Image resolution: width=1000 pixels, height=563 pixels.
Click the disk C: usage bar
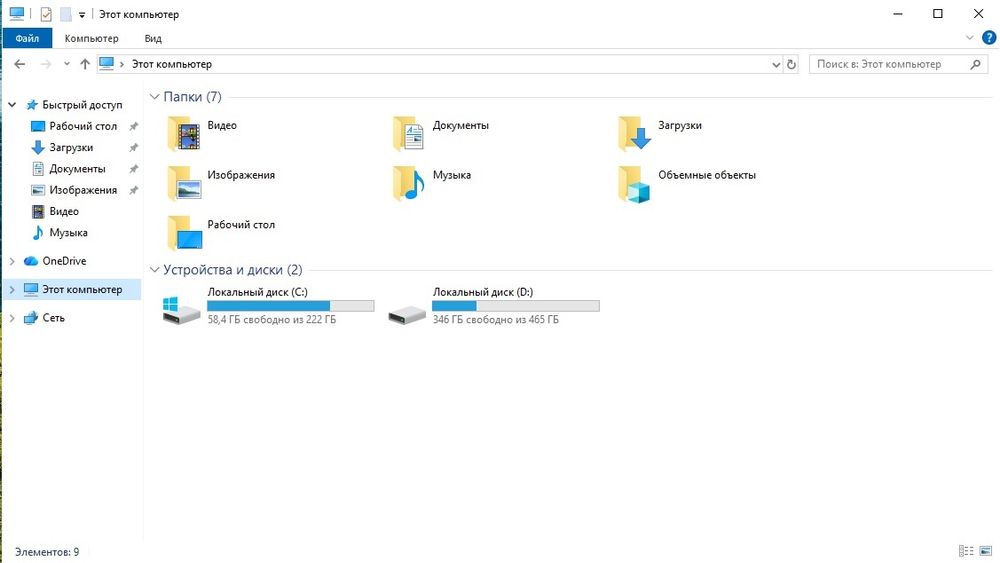(291, 306)
